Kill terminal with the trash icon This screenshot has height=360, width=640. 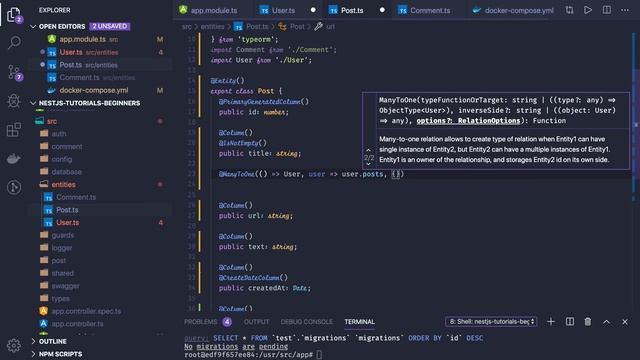[x=588, y=322]
